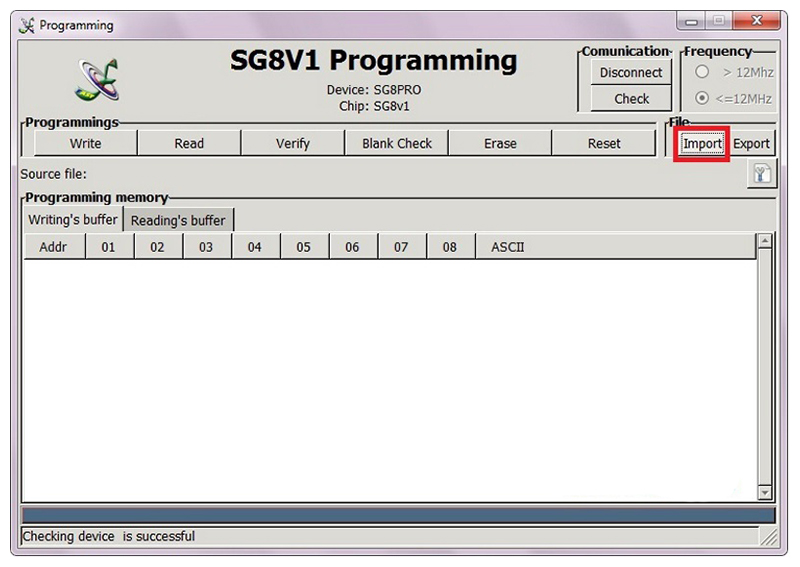The image size is (800, 567).
Task: Click the Read programming button
Action: [x=189, y=143]
